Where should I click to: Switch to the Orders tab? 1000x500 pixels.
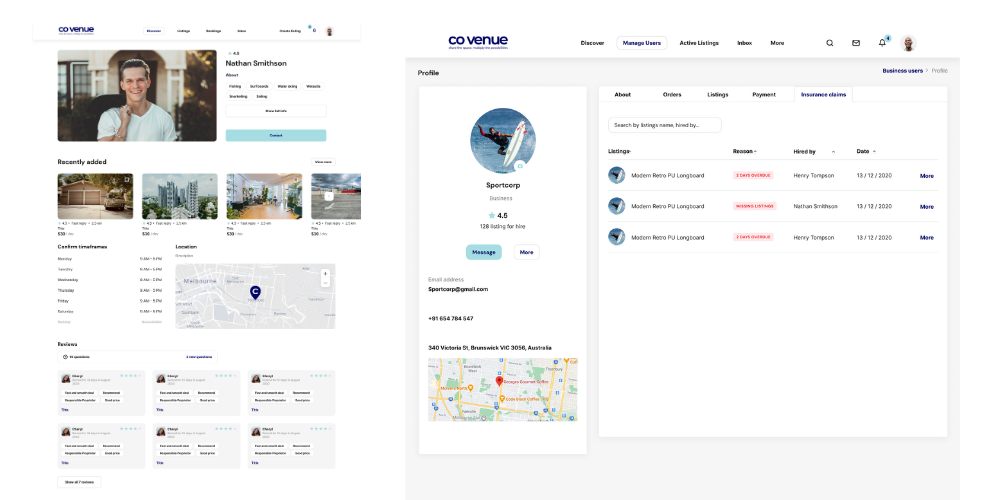(672, 95)
